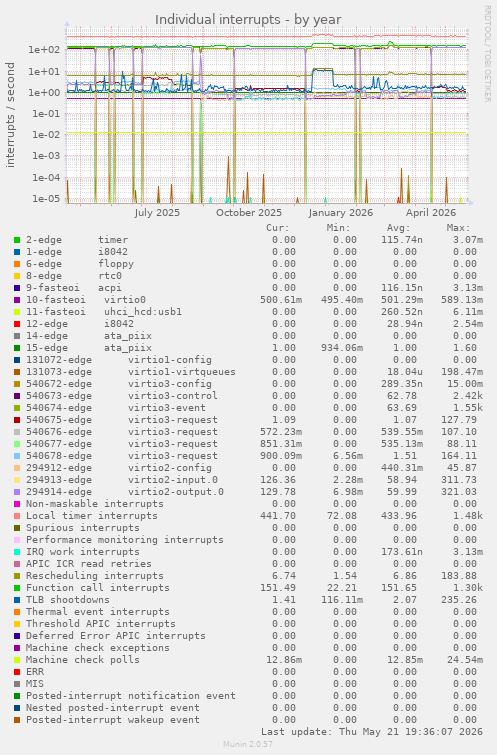497x755 pixels.
Task: Click the pink Local timer interrupts swatch
Action: pos(17,516)
